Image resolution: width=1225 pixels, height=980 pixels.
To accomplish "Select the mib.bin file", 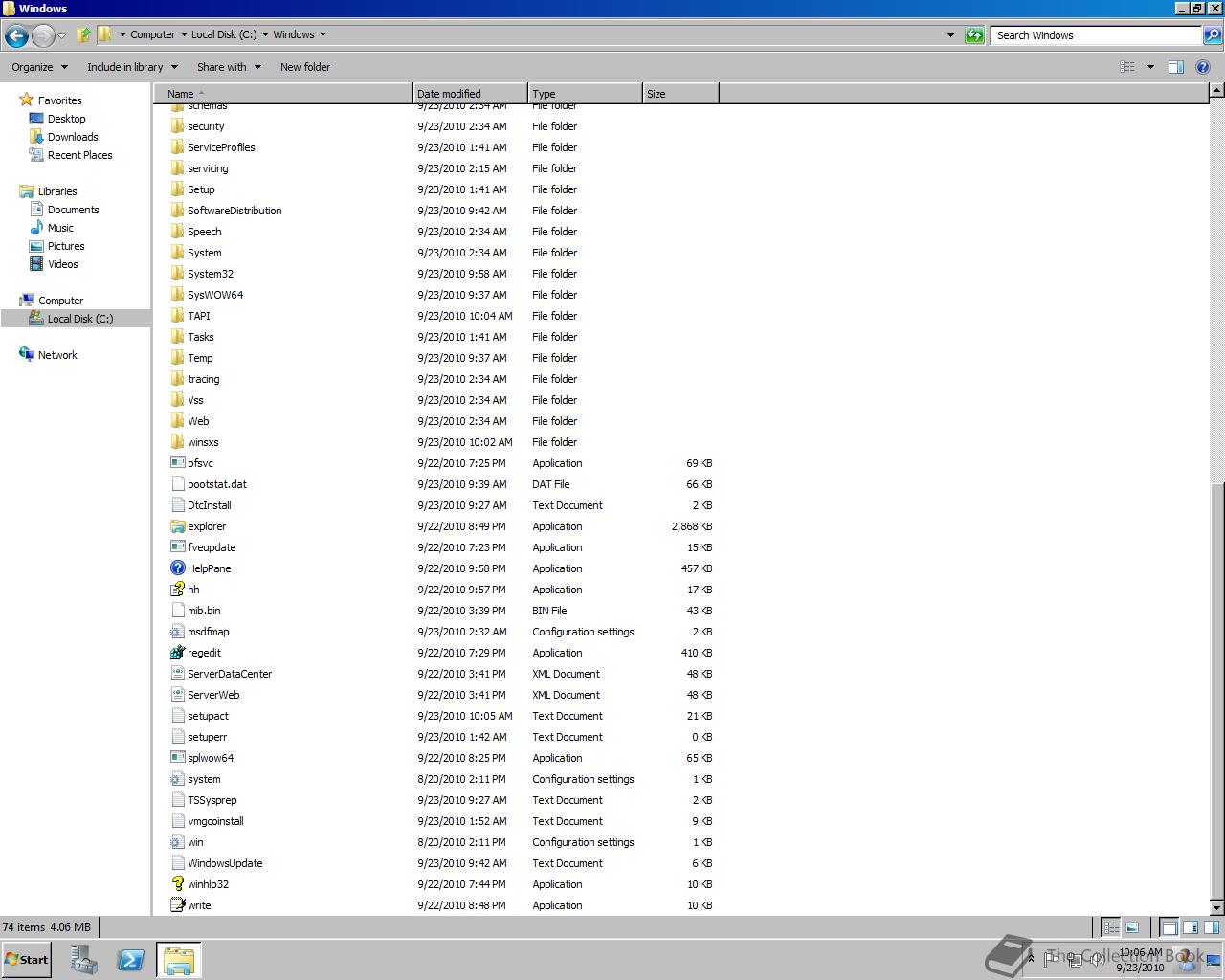I will pos(204,611).
